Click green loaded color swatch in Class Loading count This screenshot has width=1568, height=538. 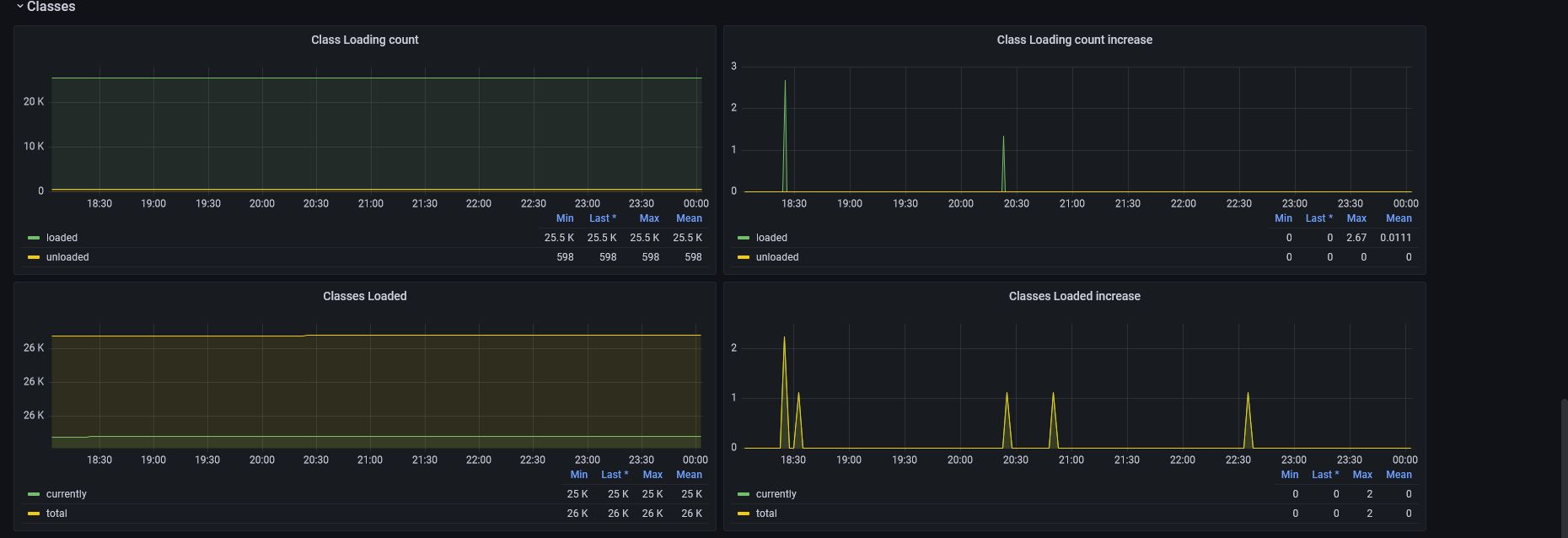(x=34, y=238)
